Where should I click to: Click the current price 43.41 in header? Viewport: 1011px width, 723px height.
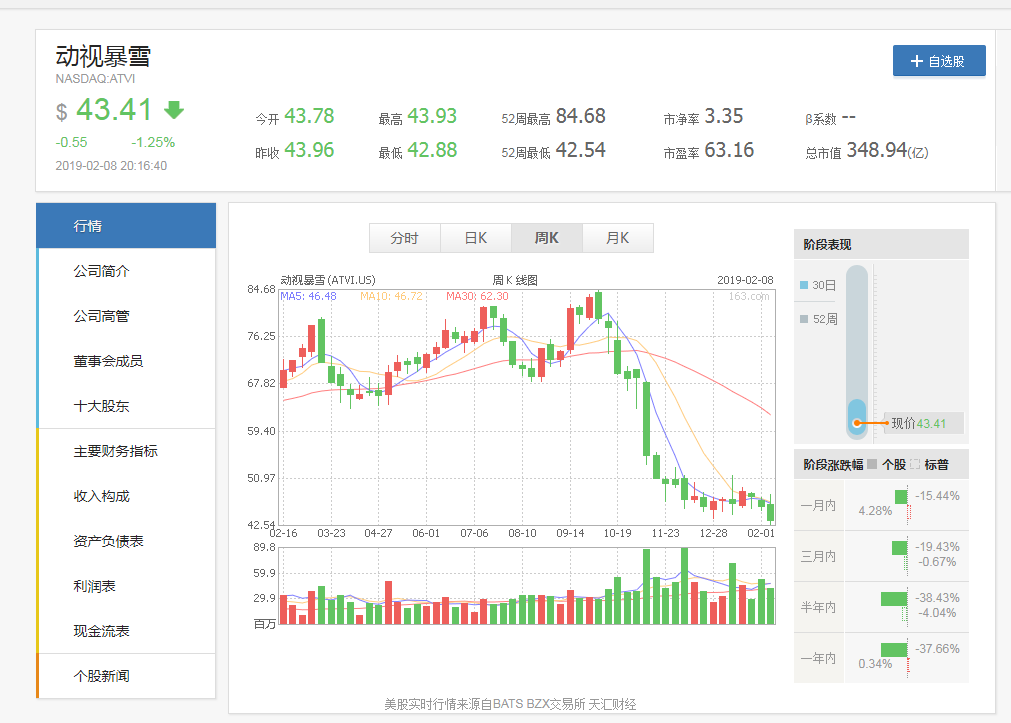[114, 110]
